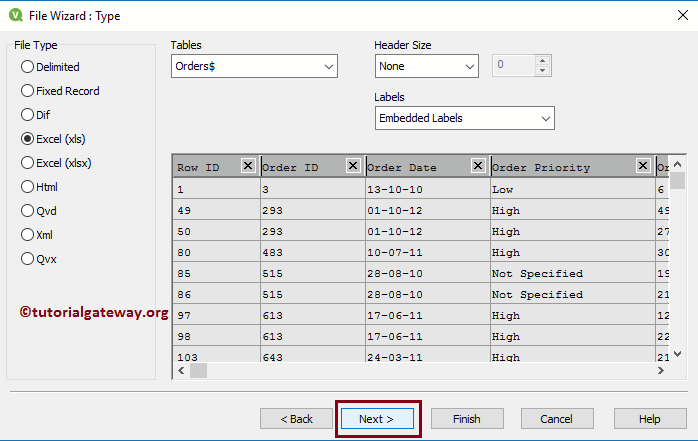Click the preview table's scroll down arrow
Screen dimensions: 698x441
(x=678, y=354)
